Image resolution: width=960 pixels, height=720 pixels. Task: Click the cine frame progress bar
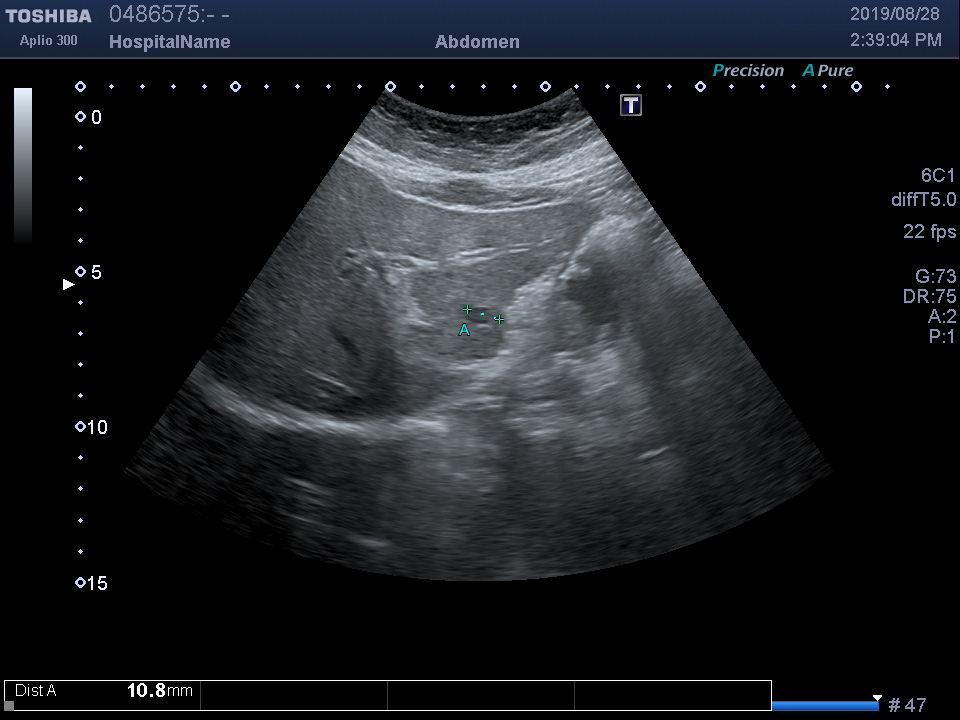coord(824,705)
